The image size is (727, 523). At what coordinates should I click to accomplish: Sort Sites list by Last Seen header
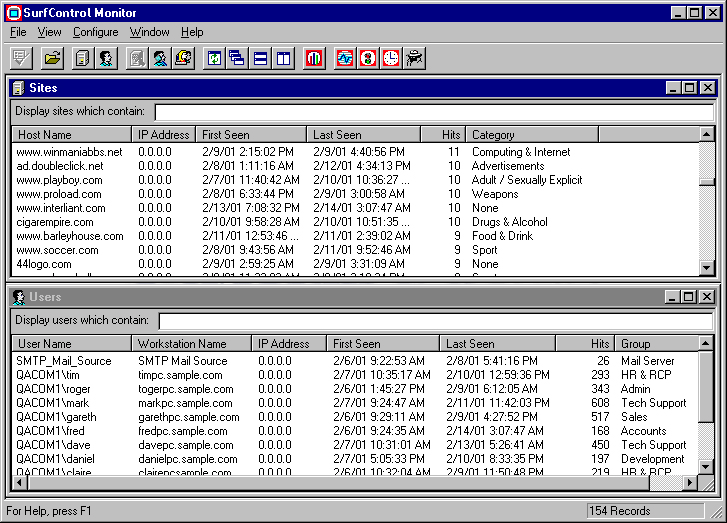click(364, 134)
